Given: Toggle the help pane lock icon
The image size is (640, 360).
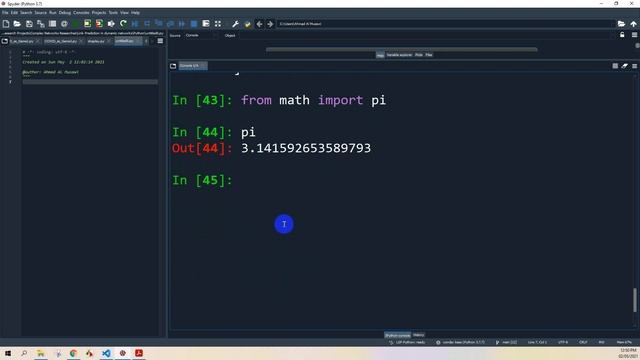Looking at the screenshot, I should click(622, 35).
